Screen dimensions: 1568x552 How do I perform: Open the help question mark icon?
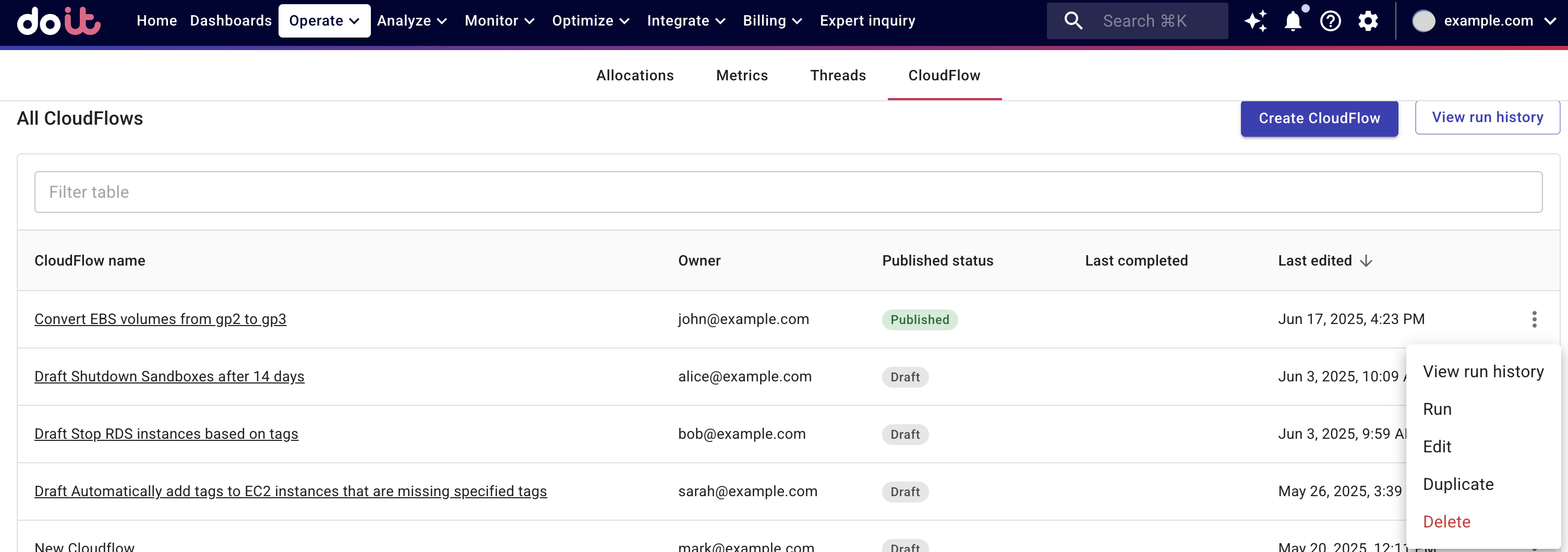1330,21
